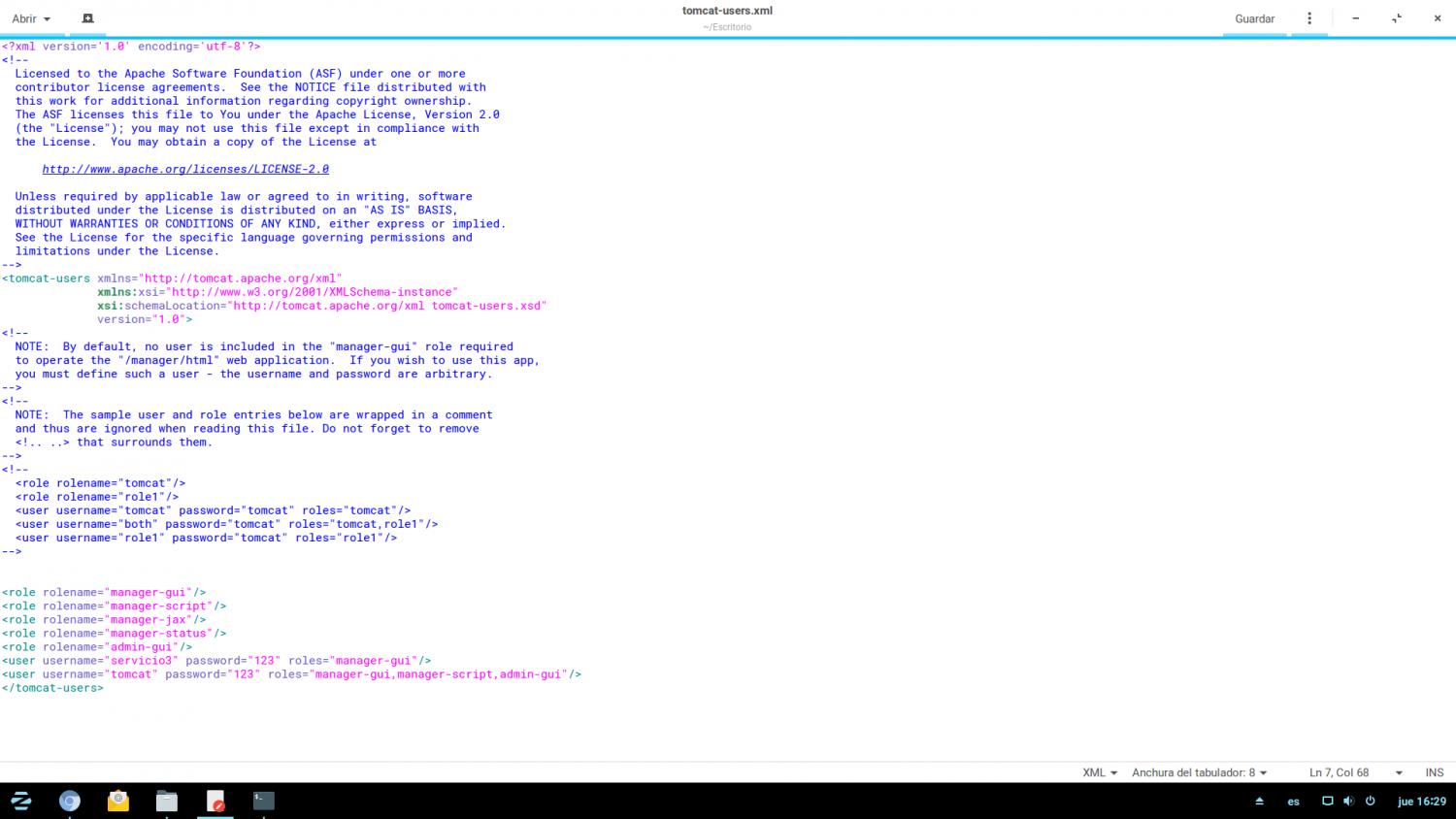Minimize the tomcat-users.xml window
This screenshot has width=1456, height=819.
tap(1356, 18)
